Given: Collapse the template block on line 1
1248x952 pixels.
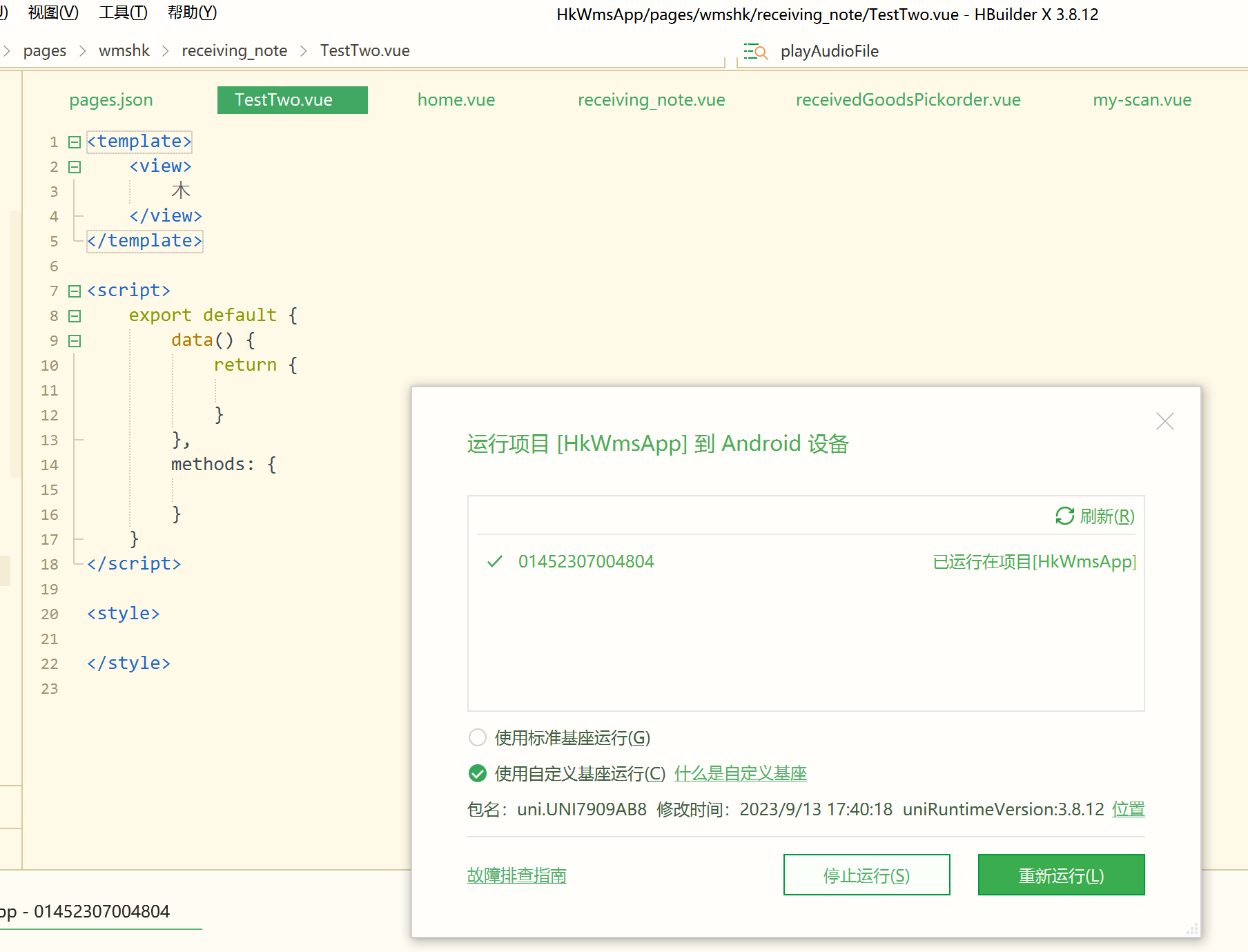Looking at the screenshot, I should (75, 142).
